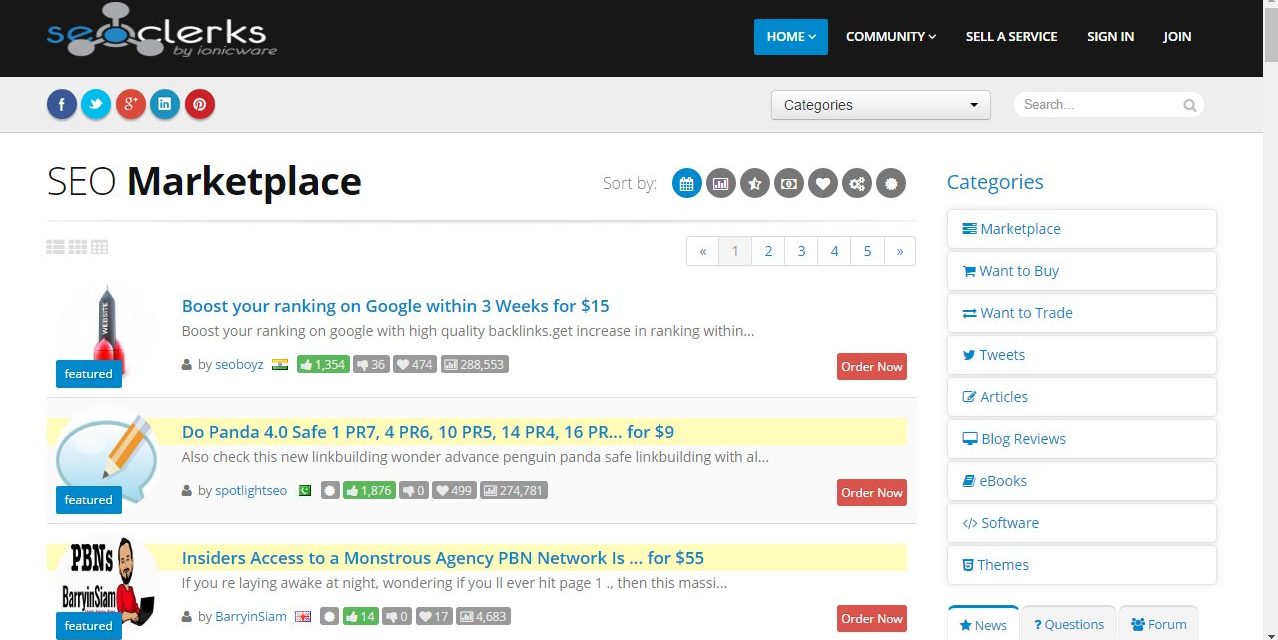This screenshot has height=640, width=1278.
Task: Click seoboyz's 1,354 thumbs-up badge
Action: pyautogui.click(x=323, y=365)
